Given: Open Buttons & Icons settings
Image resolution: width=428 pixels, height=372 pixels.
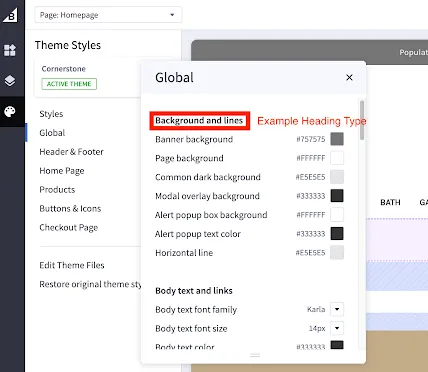Looking at the screenshot, I should click(x=70, y=209).
